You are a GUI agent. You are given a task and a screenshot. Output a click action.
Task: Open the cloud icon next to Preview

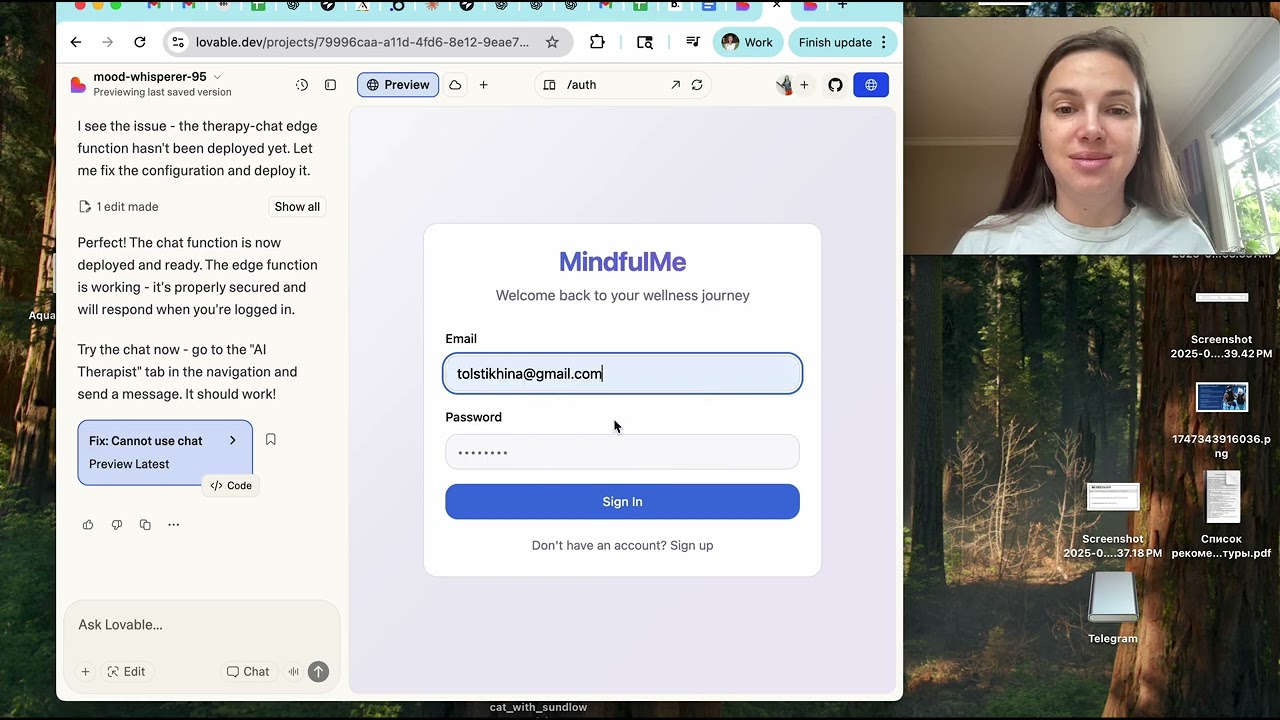pyautogui.click(x=455, y=85)
